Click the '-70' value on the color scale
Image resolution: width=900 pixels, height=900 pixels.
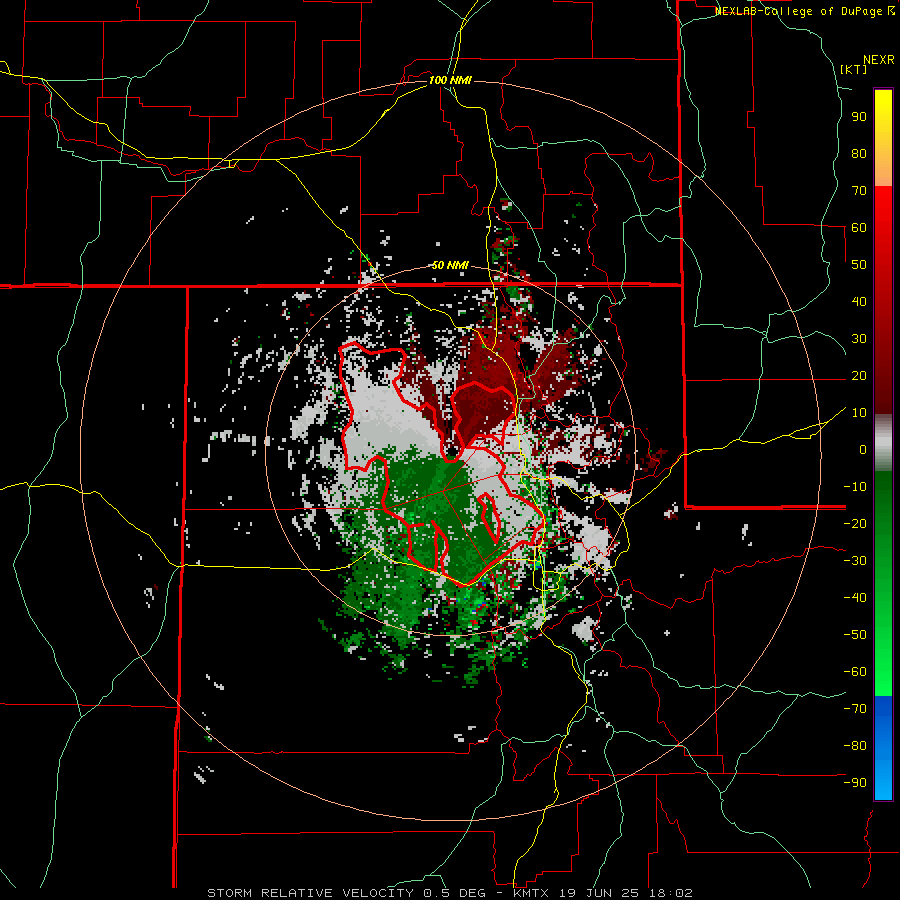[x=855, y=708]
